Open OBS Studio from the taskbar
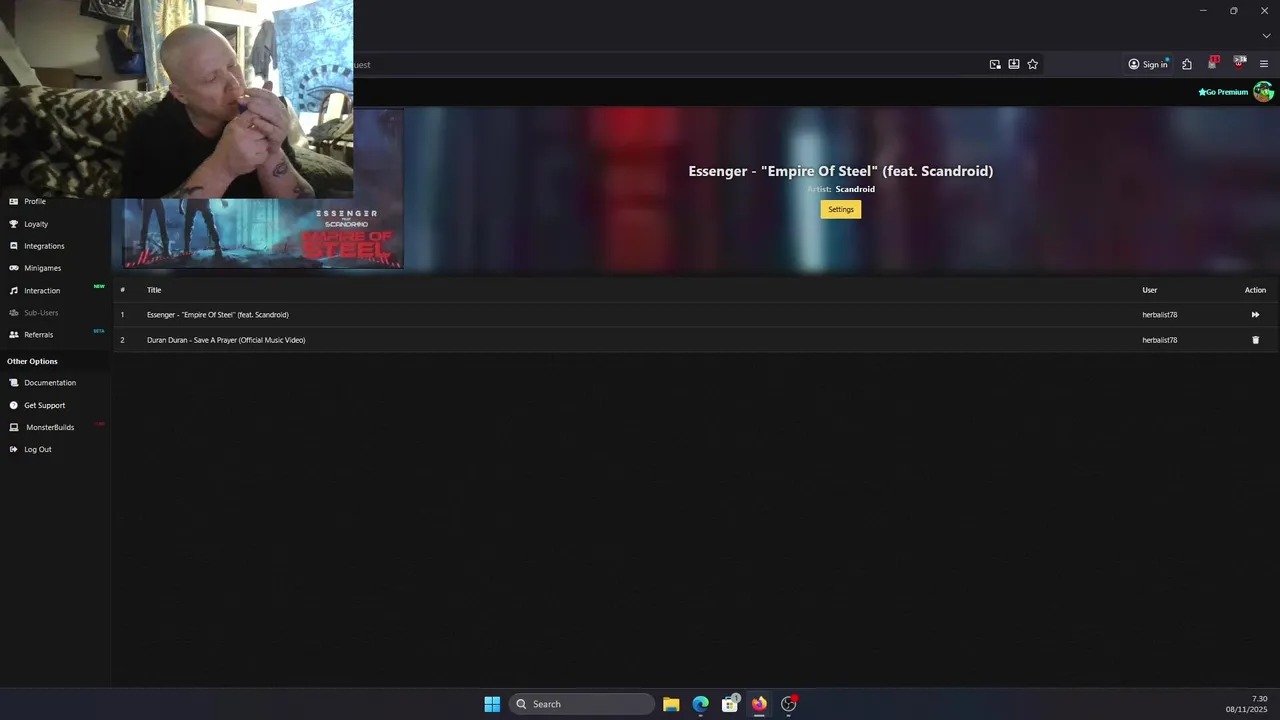 789,704
